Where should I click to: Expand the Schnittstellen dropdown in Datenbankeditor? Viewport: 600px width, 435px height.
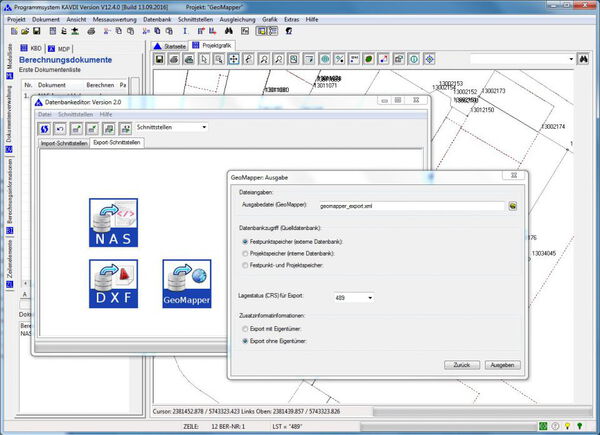pyautogui.click(x=204, y=128)
